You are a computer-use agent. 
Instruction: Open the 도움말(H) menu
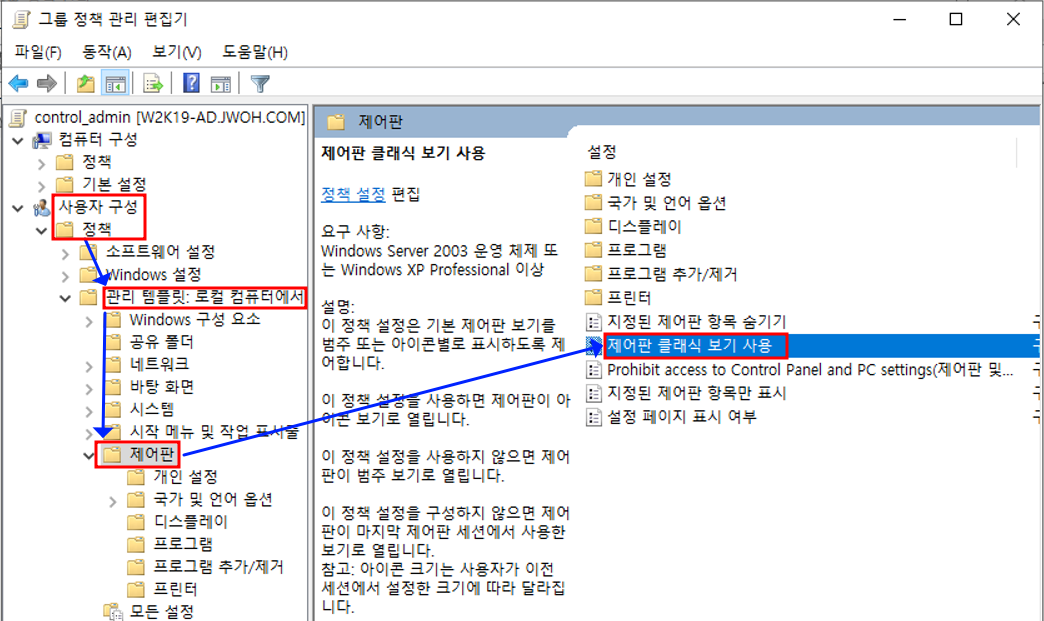(x=255, y=52)
